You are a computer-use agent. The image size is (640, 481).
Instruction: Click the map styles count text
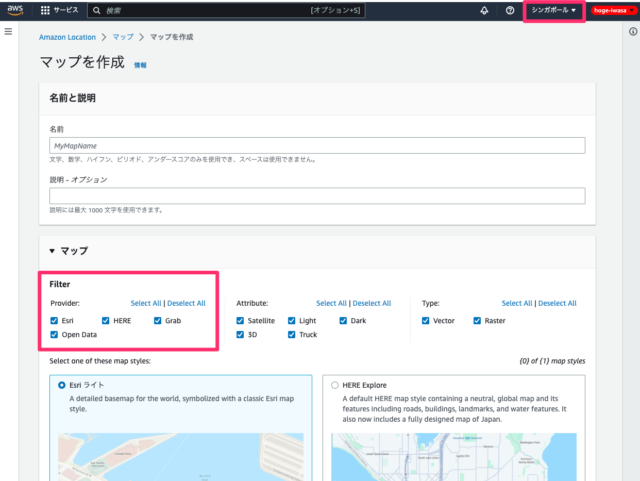click(552, 361)
